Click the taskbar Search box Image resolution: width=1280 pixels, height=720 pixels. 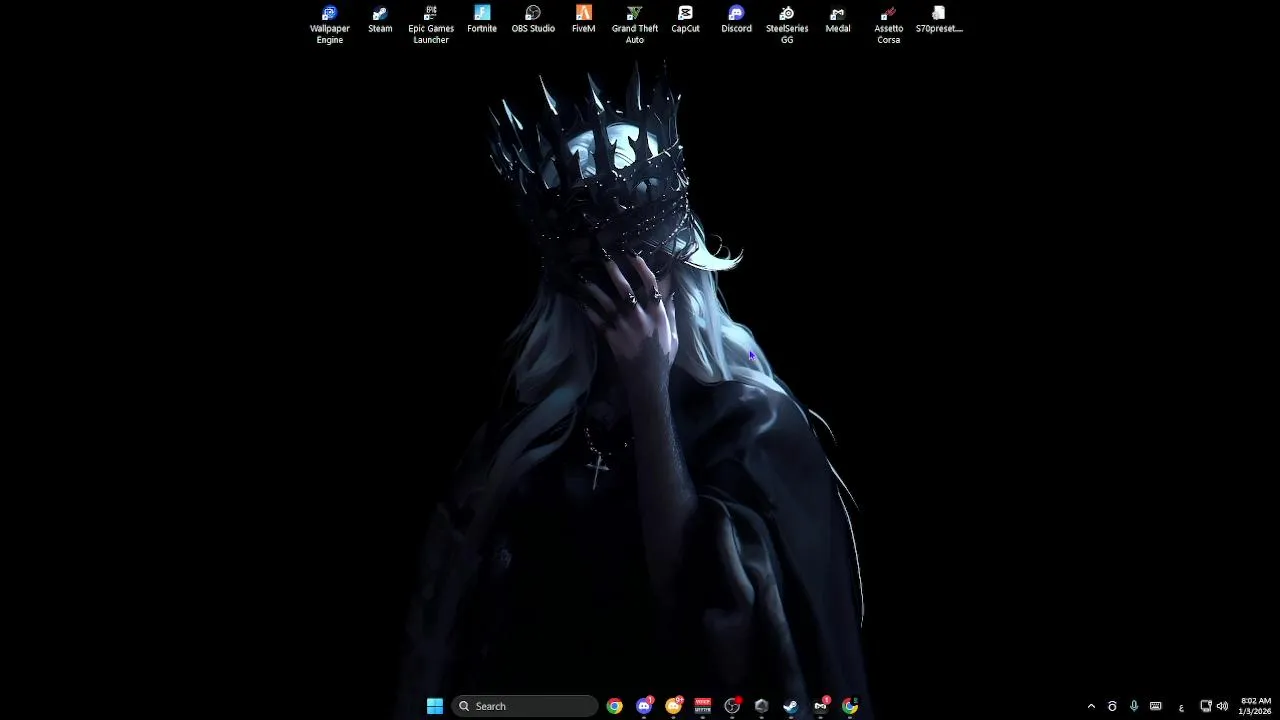(525, 706)
